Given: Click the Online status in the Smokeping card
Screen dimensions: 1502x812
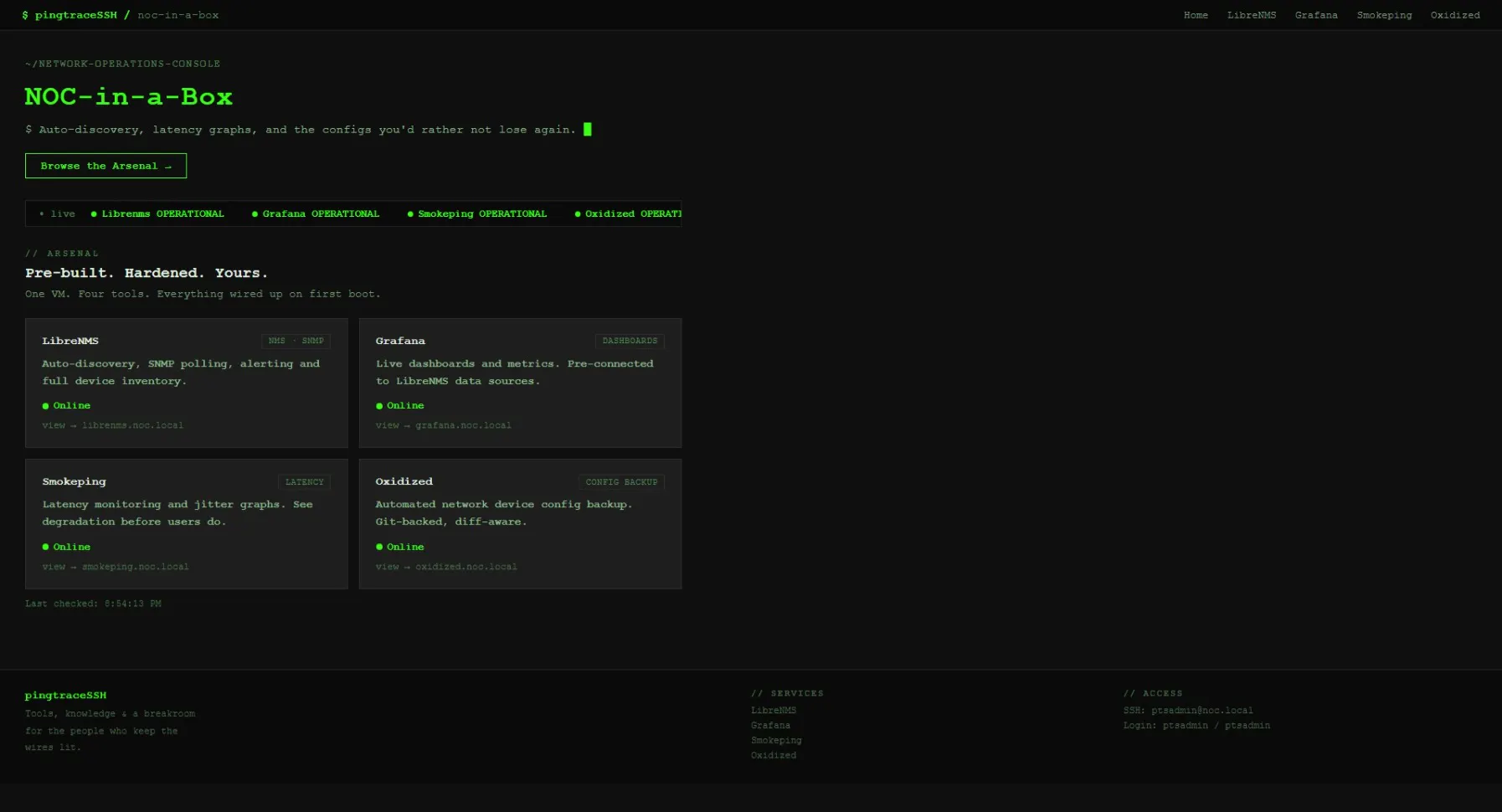Looking at the screenshot, I should [x=66, y=547].
